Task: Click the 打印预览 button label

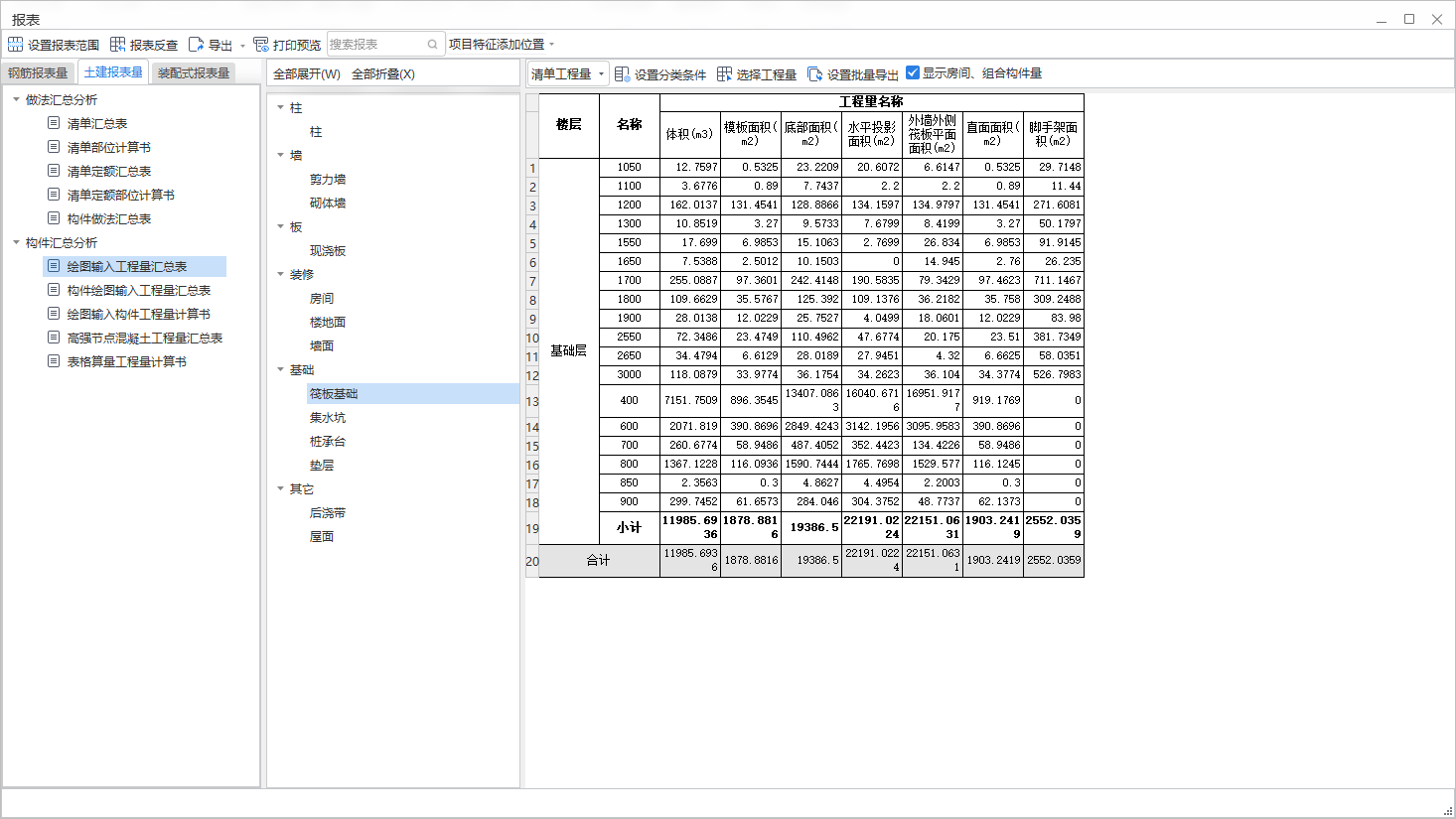Action: [297, 45]
